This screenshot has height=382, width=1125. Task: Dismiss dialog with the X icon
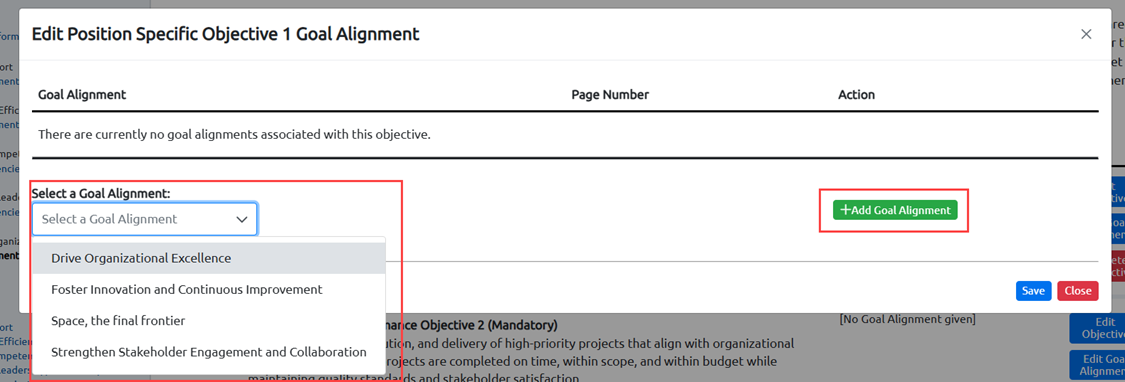click(1086, 34)
